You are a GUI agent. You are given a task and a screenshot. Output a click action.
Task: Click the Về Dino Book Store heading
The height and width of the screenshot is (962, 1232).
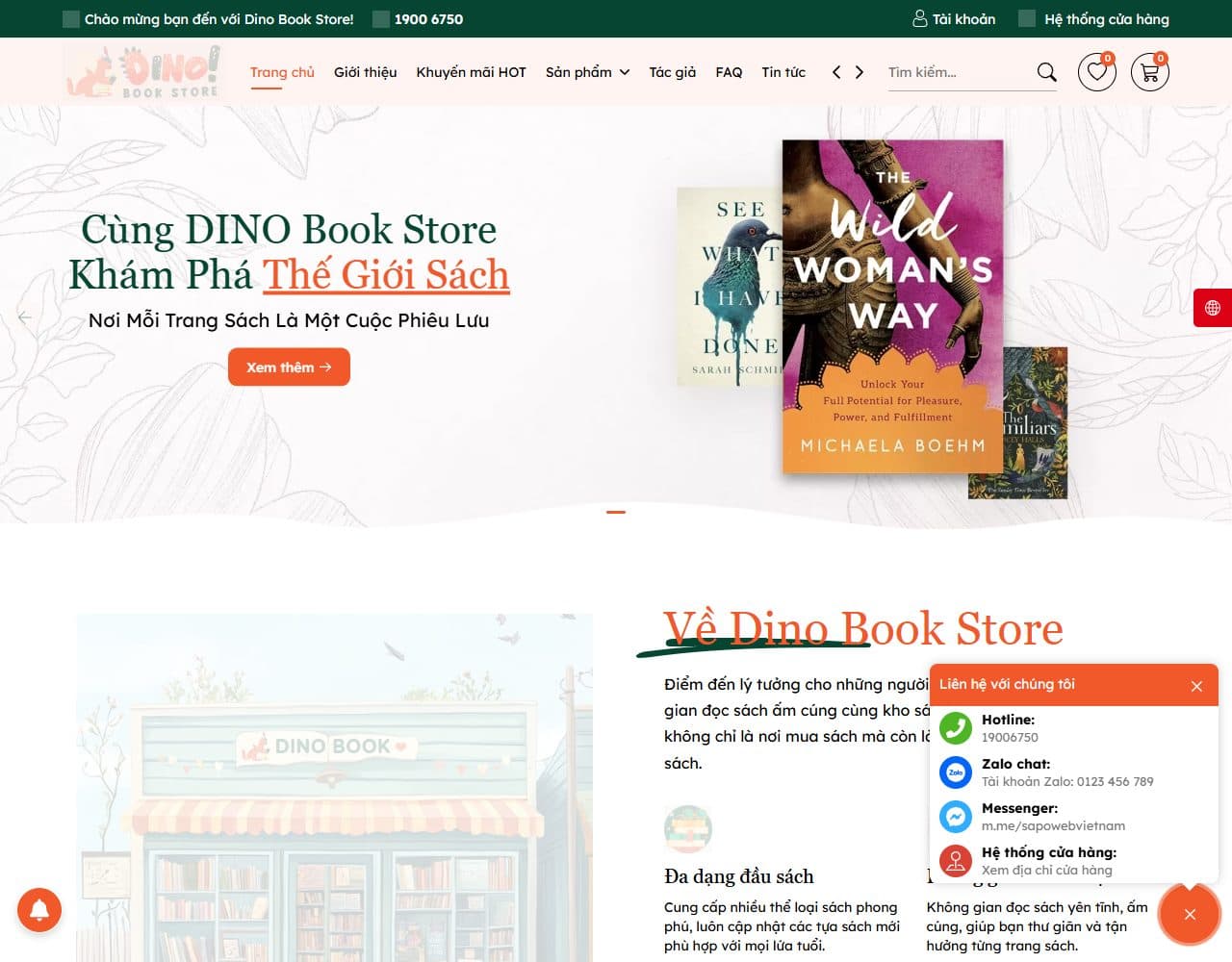(x=863, y=628)
